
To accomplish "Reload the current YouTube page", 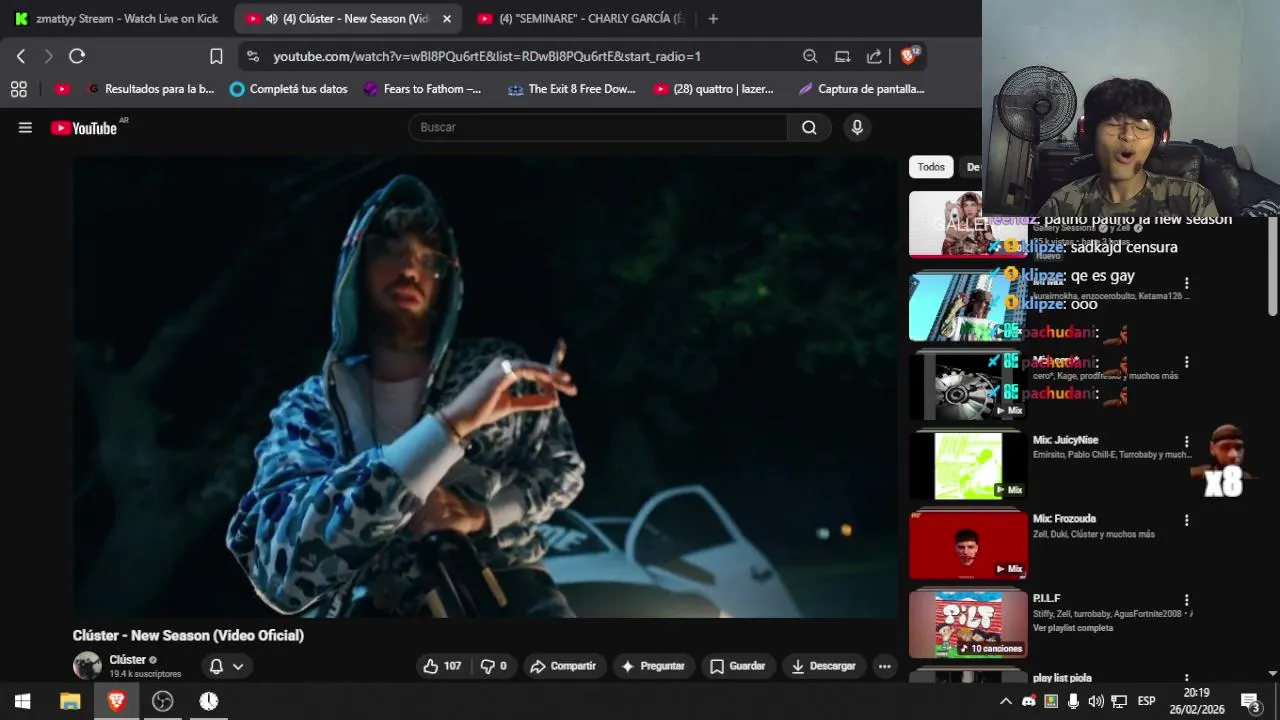I will pos(77,57).
